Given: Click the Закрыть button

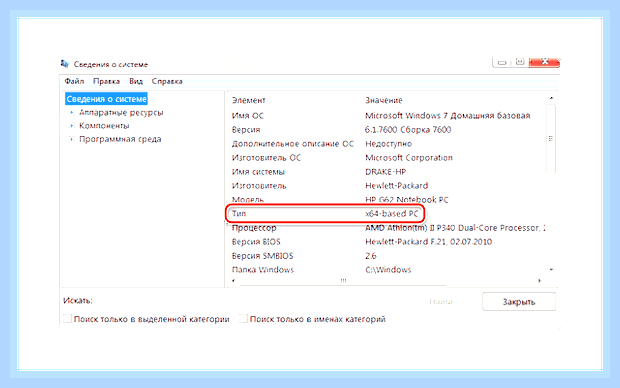Looking at the screenshot, I should [519, 302].
